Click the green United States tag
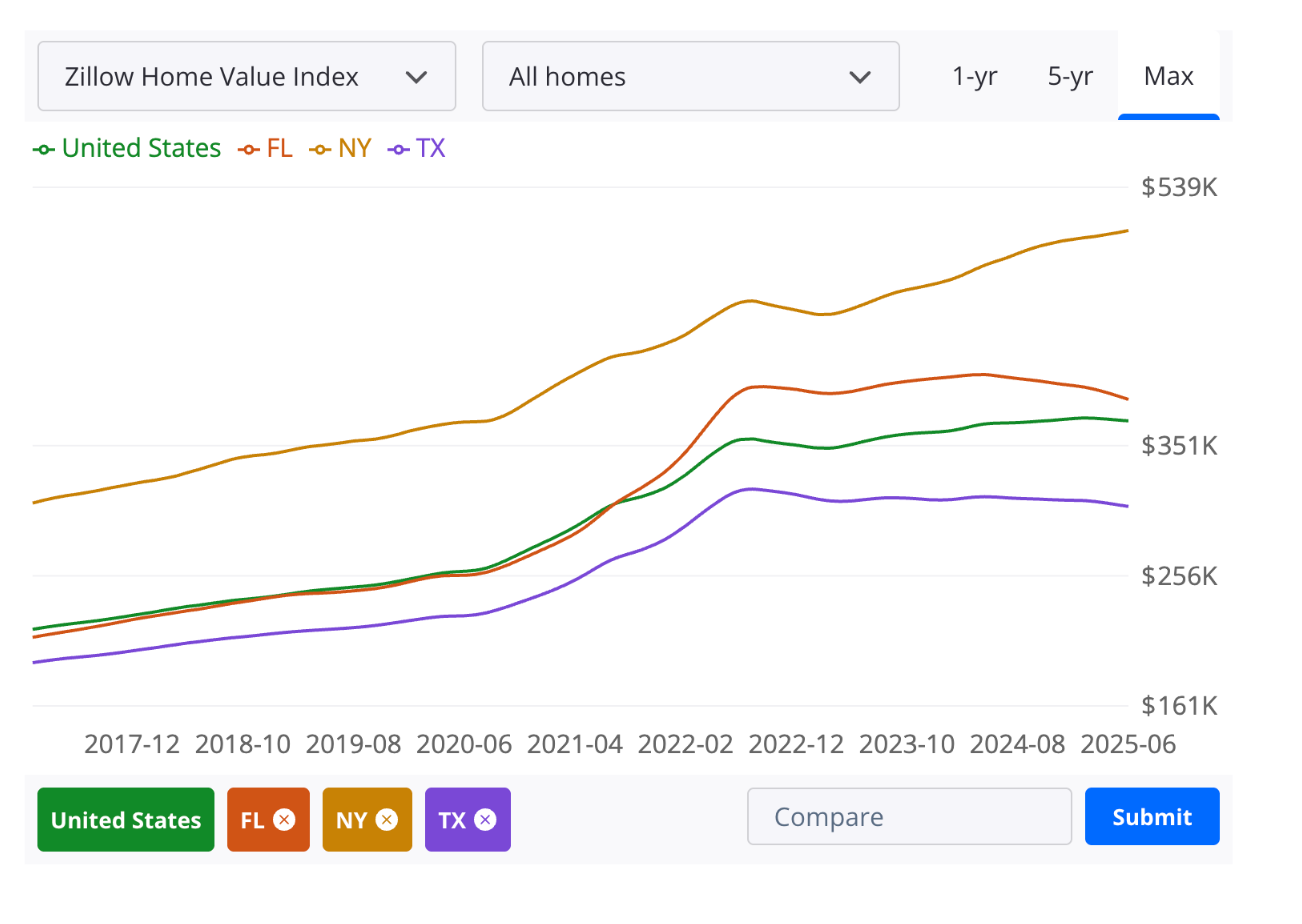The height and width of the screenshot is (924, 1302). [126, 820]
